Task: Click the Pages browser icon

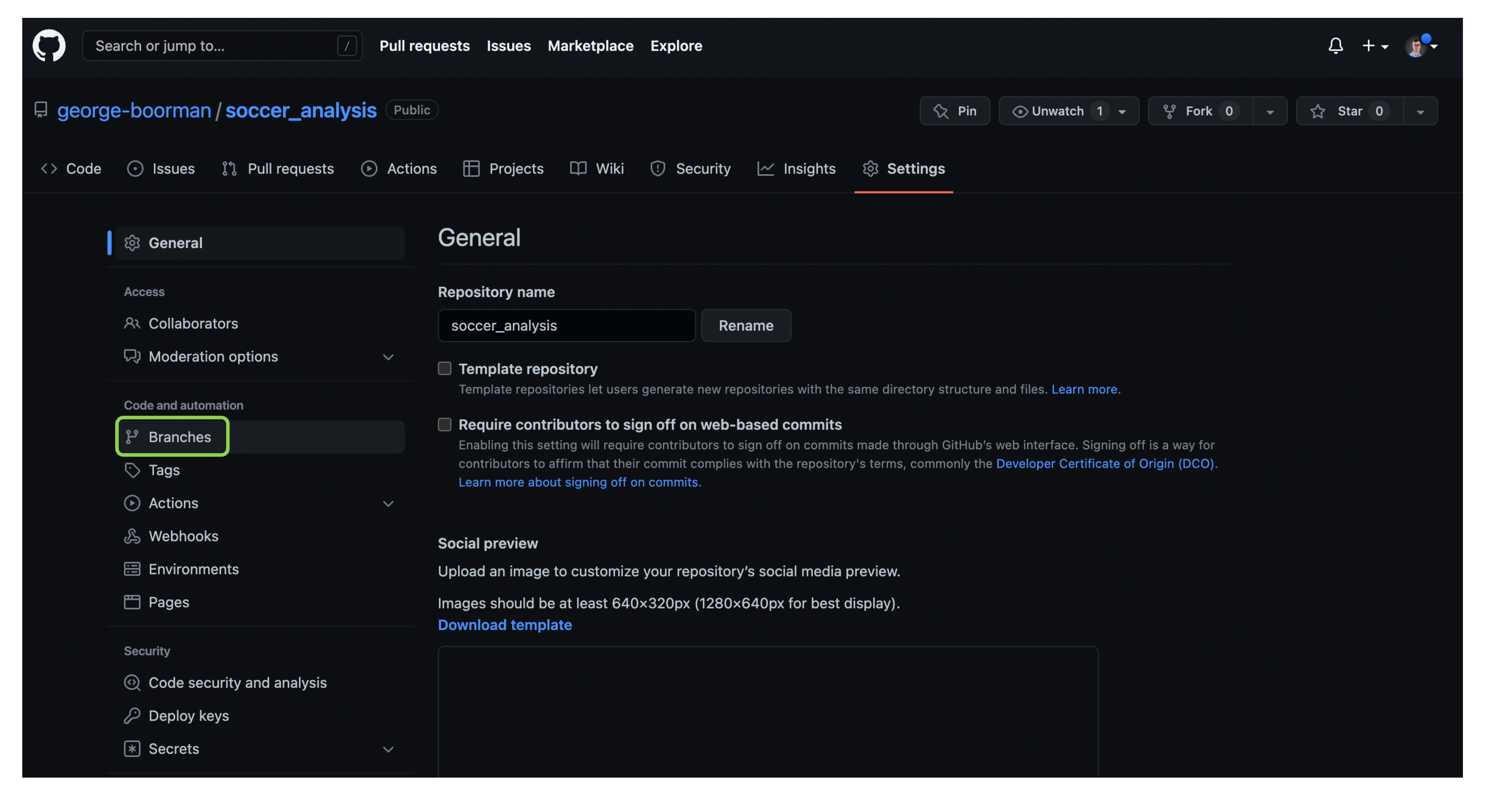Action: click(x=132, y=602)
